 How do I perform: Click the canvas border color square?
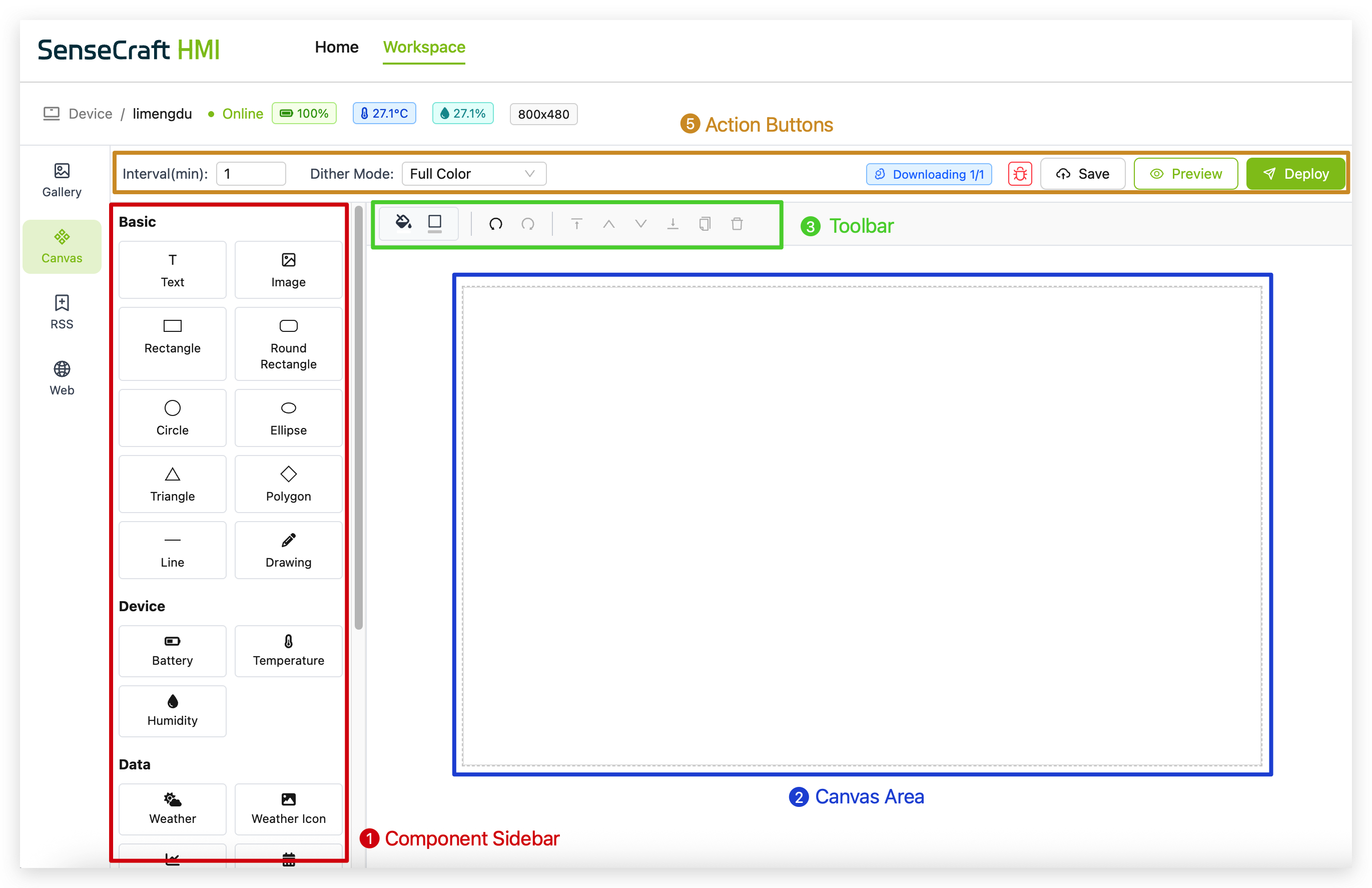(434, 223)
